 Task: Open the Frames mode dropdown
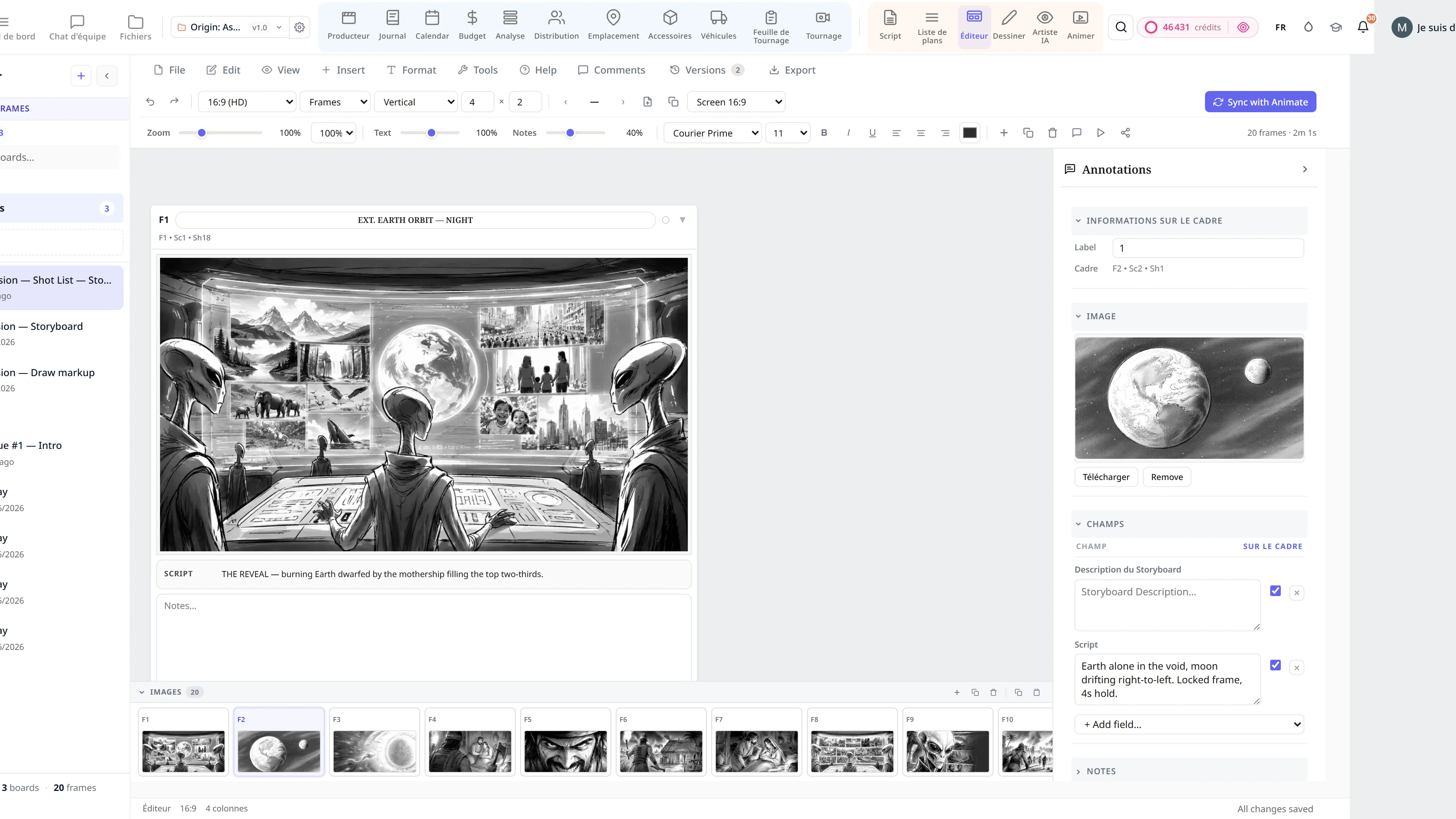click(335, 102)
